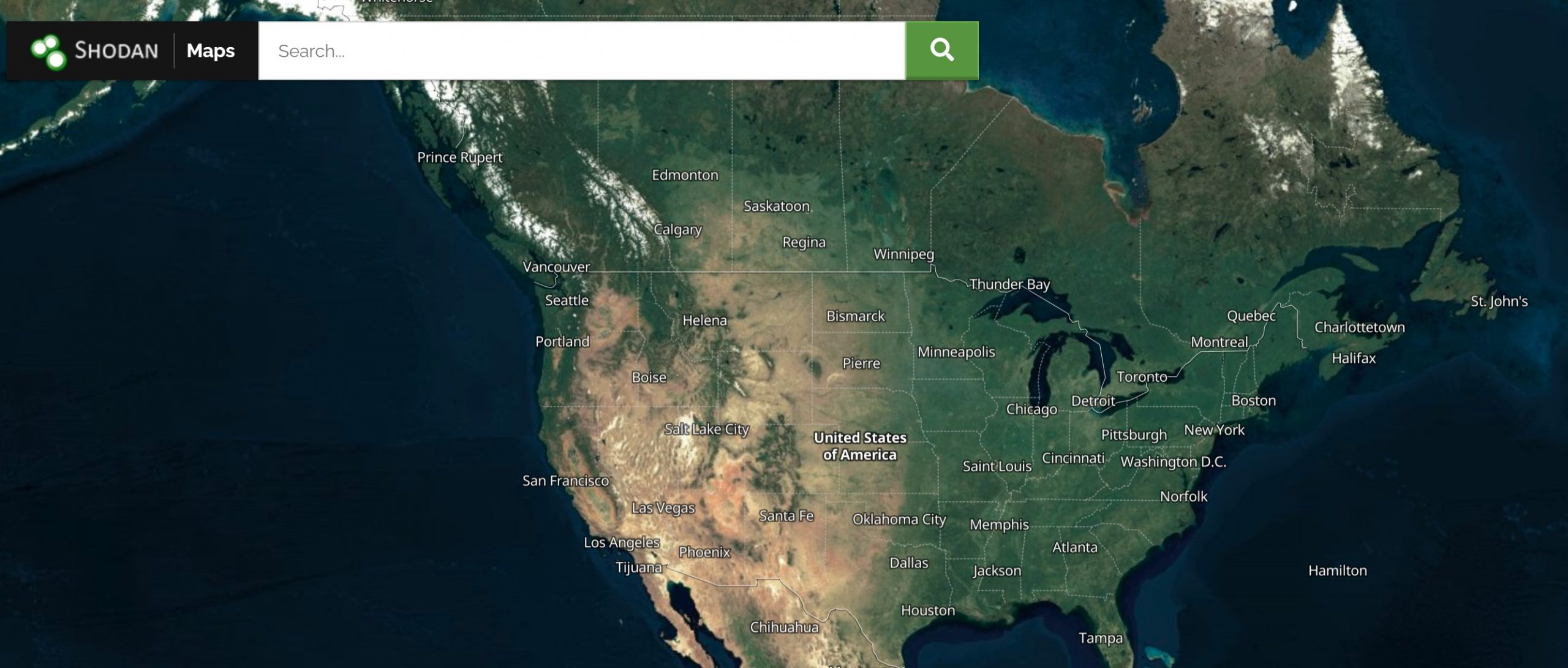Click the Toronto map label

[1142, 377]
